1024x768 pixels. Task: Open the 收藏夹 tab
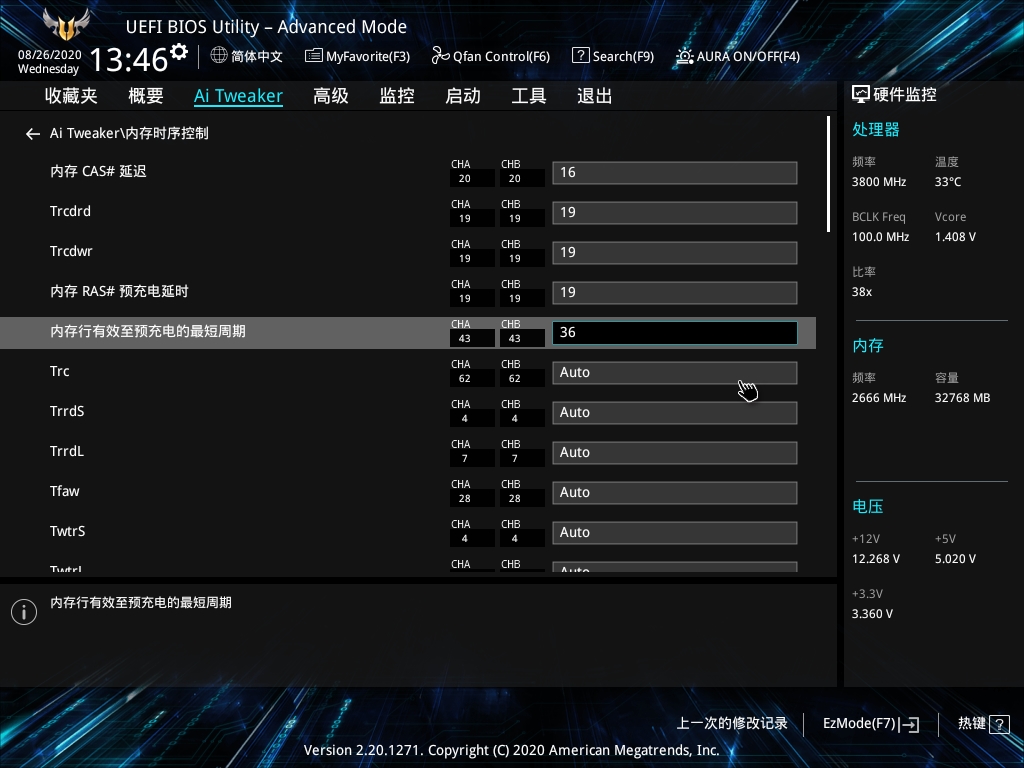pyautogui.click(x=71, y=96)
